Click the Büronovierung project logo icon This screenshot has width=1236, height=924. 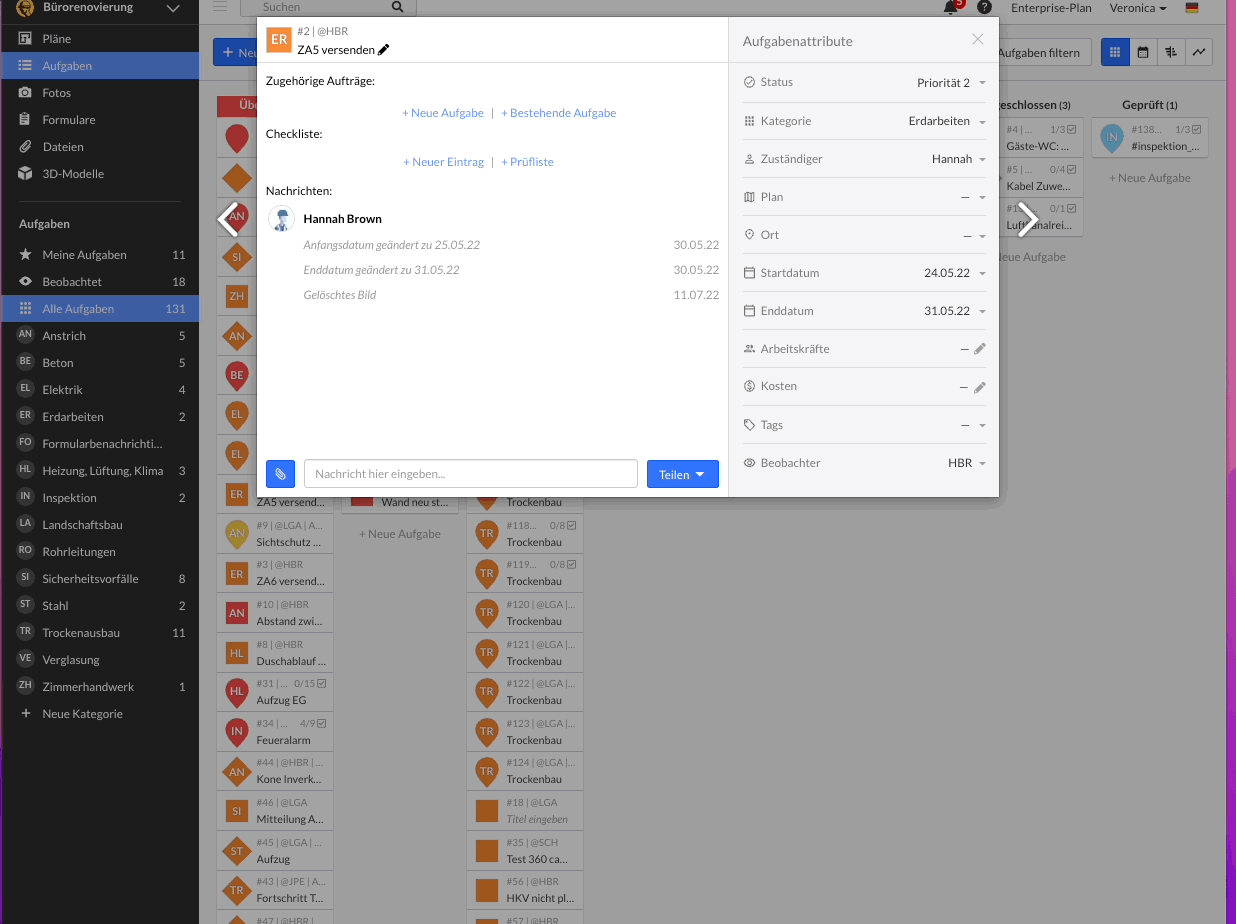coord(24,8)
